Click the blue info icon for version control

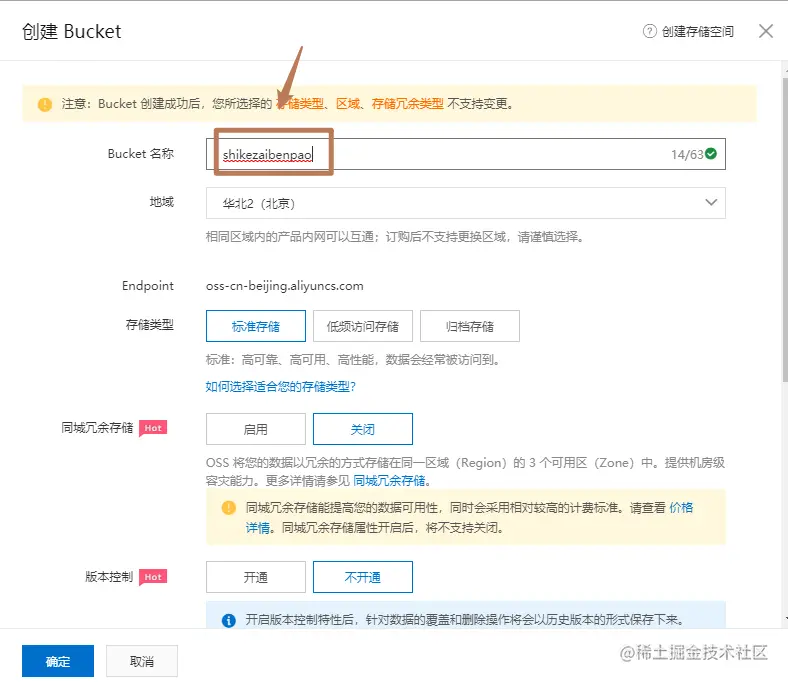coord(228,621)
